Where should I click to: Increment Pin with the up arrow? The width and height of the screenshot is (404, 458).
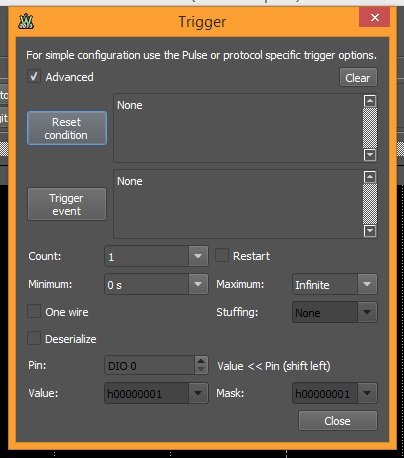tap(201, 361)
